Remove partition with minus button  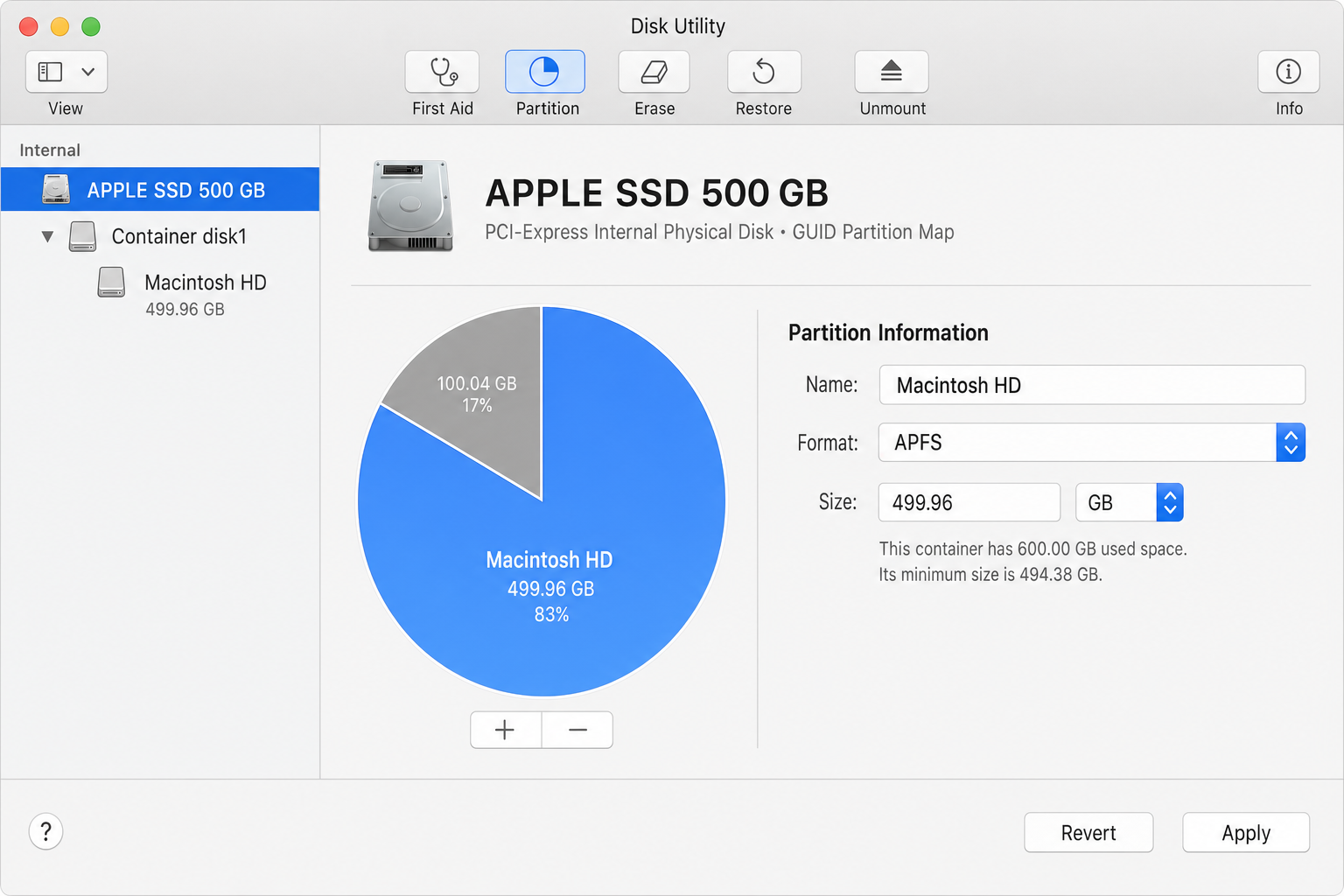[577, 730]
